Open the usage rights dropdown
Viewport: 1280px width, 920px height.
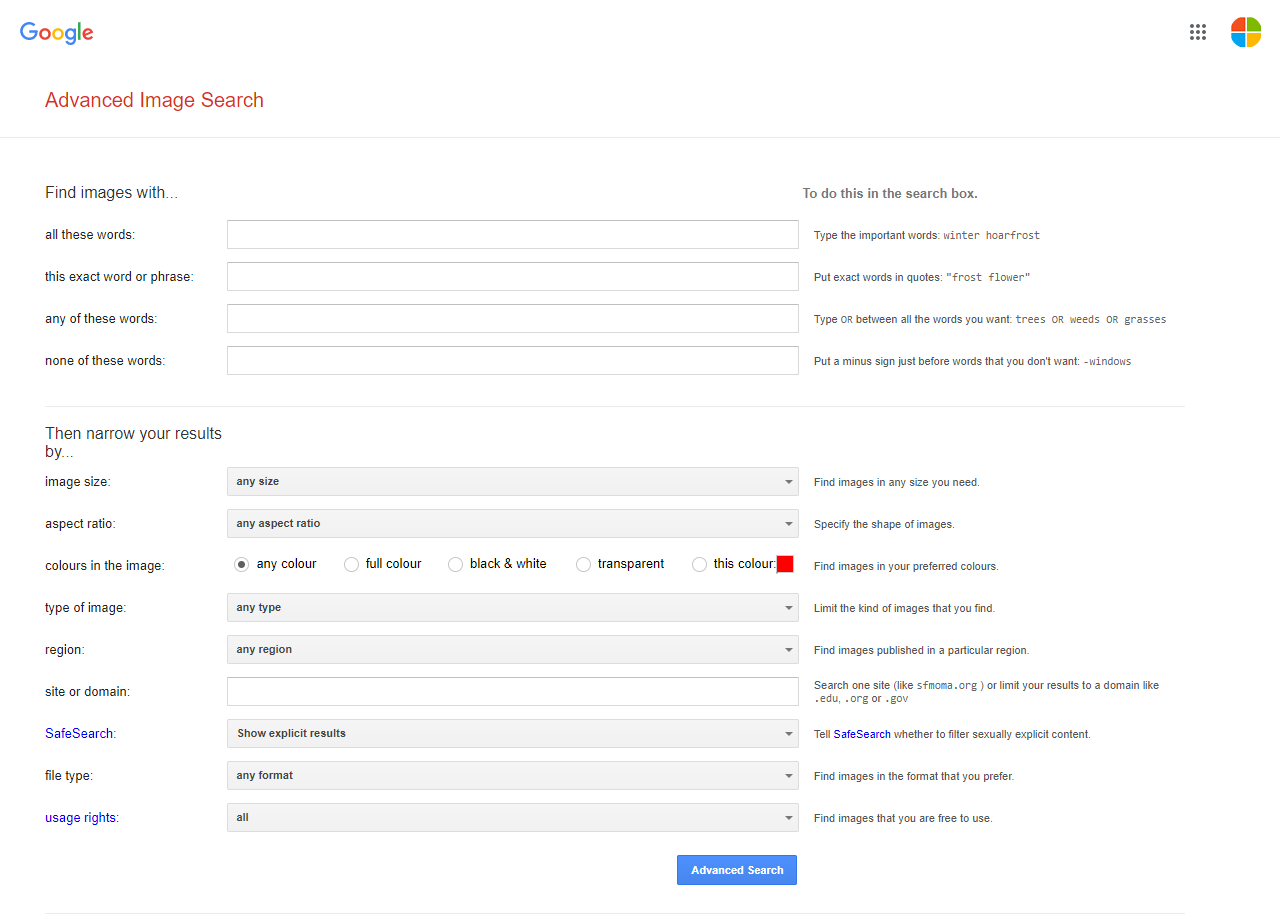coord(513,817)
